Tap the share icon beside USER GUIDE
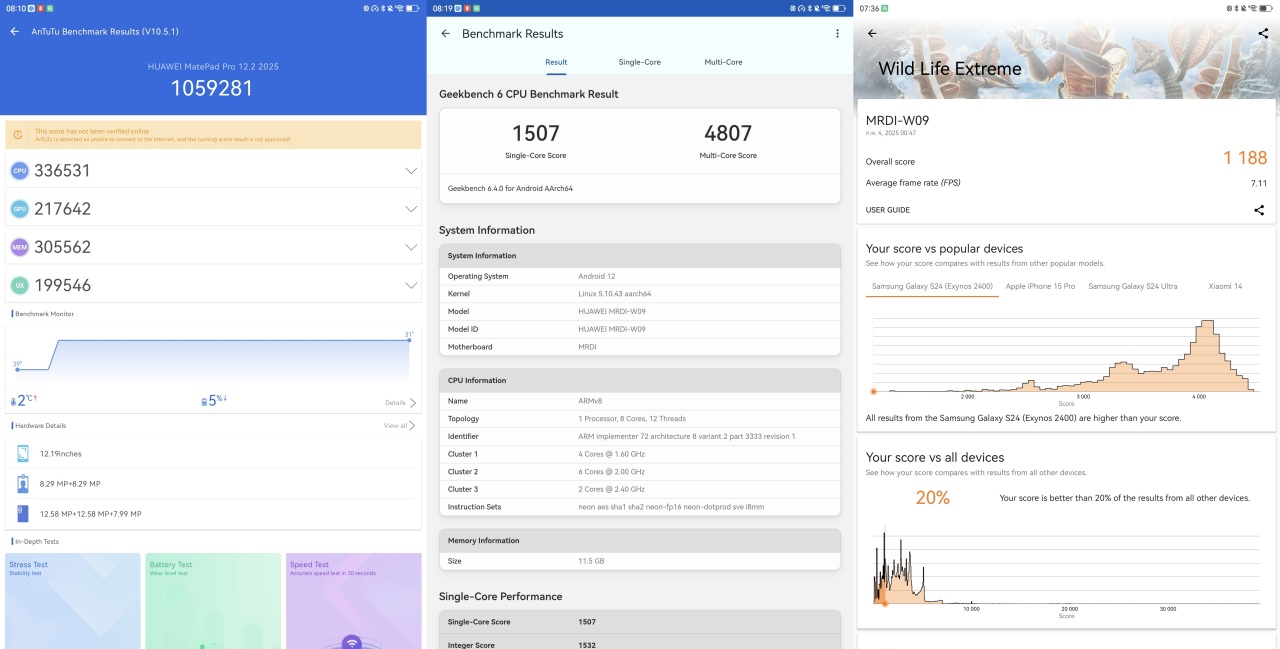 [1259, 210]
